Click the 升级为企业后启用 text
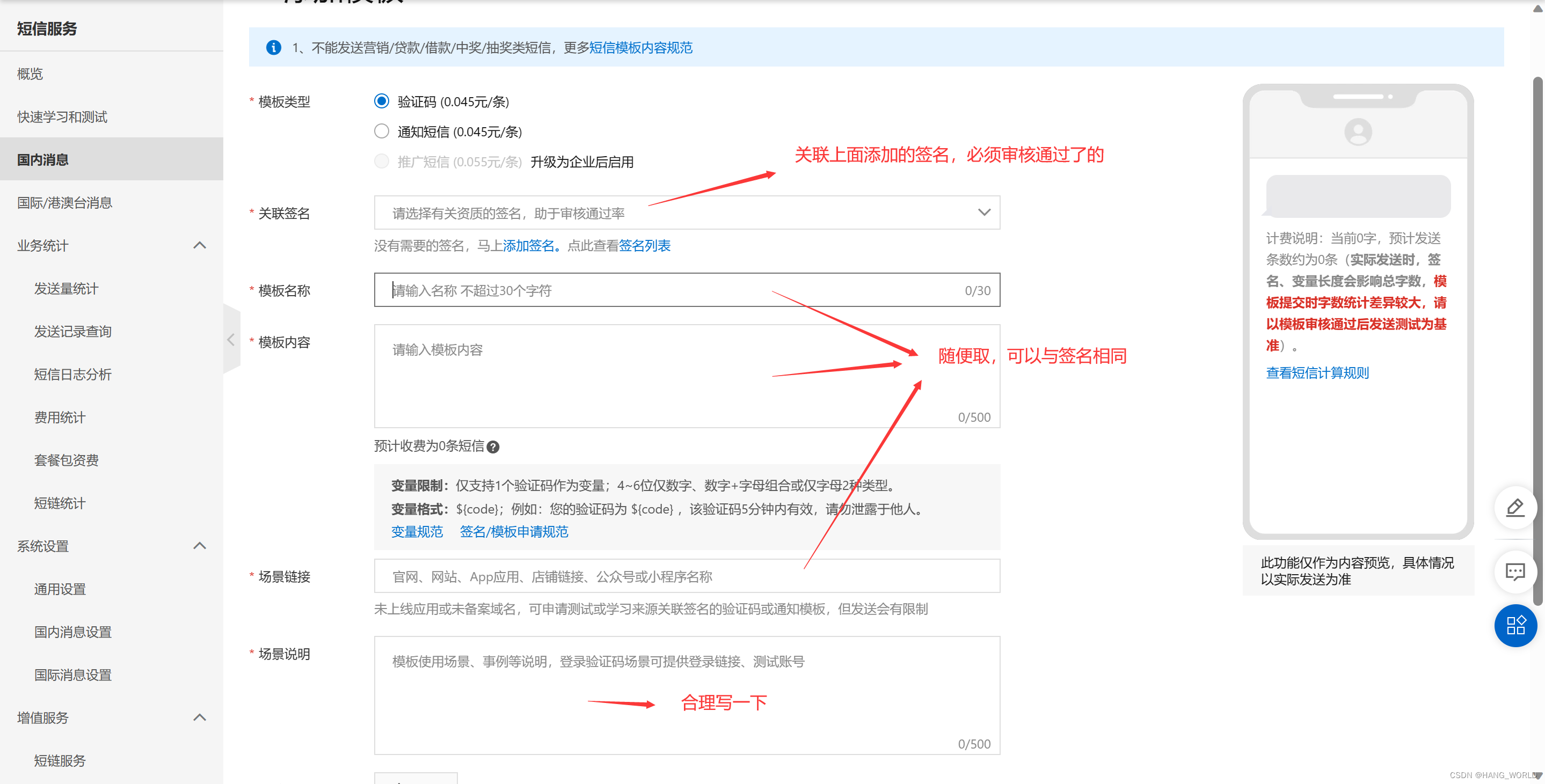 582,162
